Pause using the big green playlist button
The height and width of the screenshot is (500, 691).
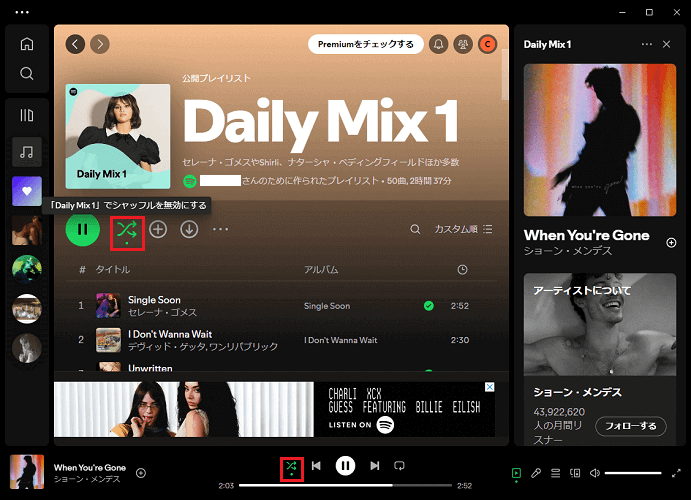tap(83, 229)
